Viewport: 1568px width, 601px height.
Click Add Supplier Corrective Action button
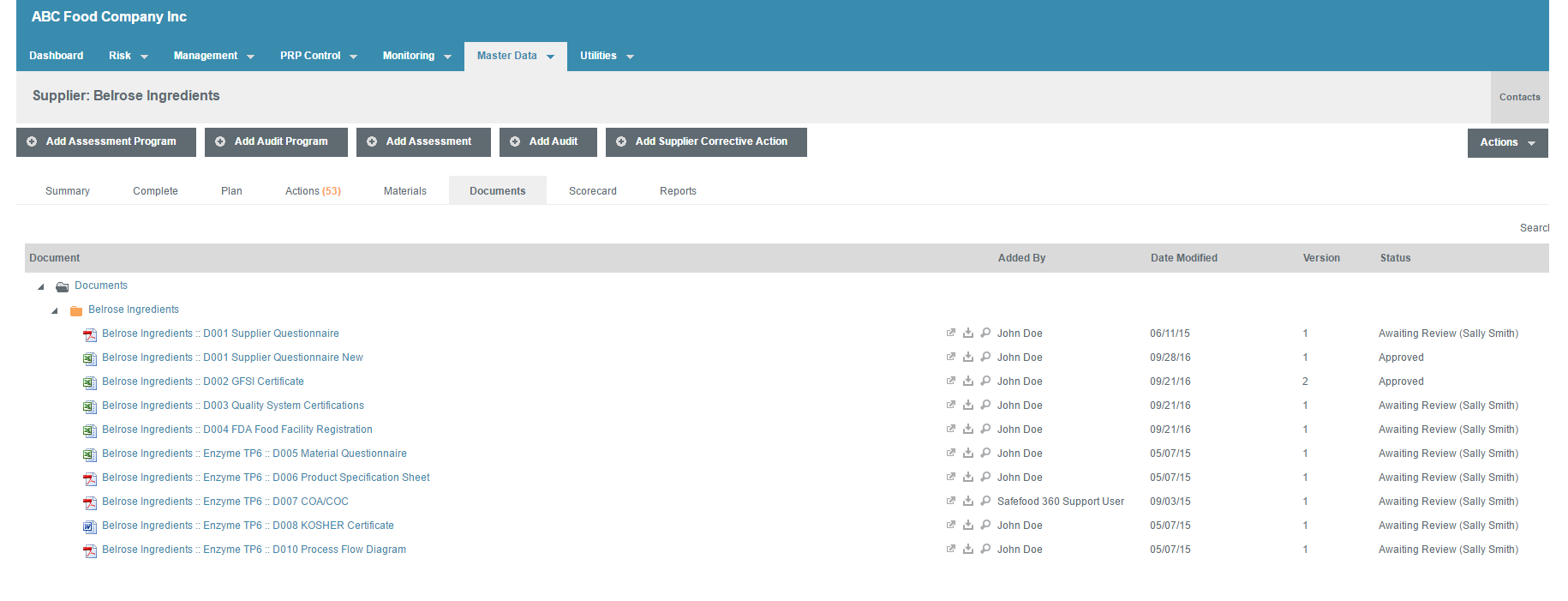coord(706,142)
